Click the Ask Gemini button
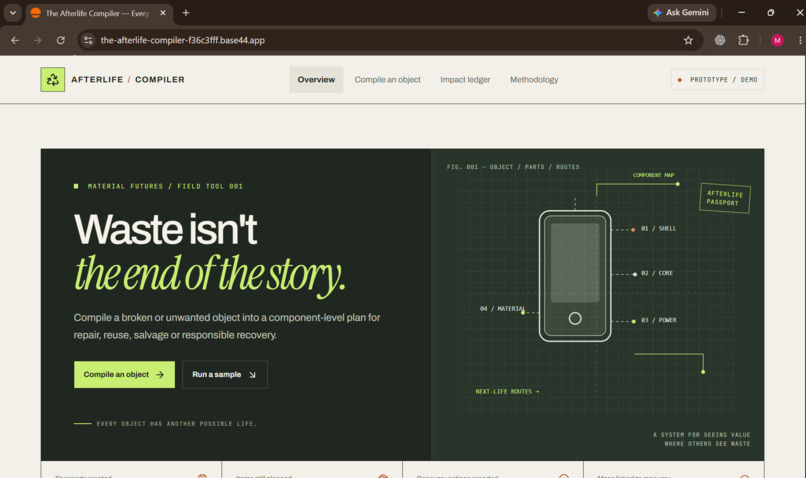The width and height of the screenshot is (806, 478). pyautogui.click(x=681, y=12)
